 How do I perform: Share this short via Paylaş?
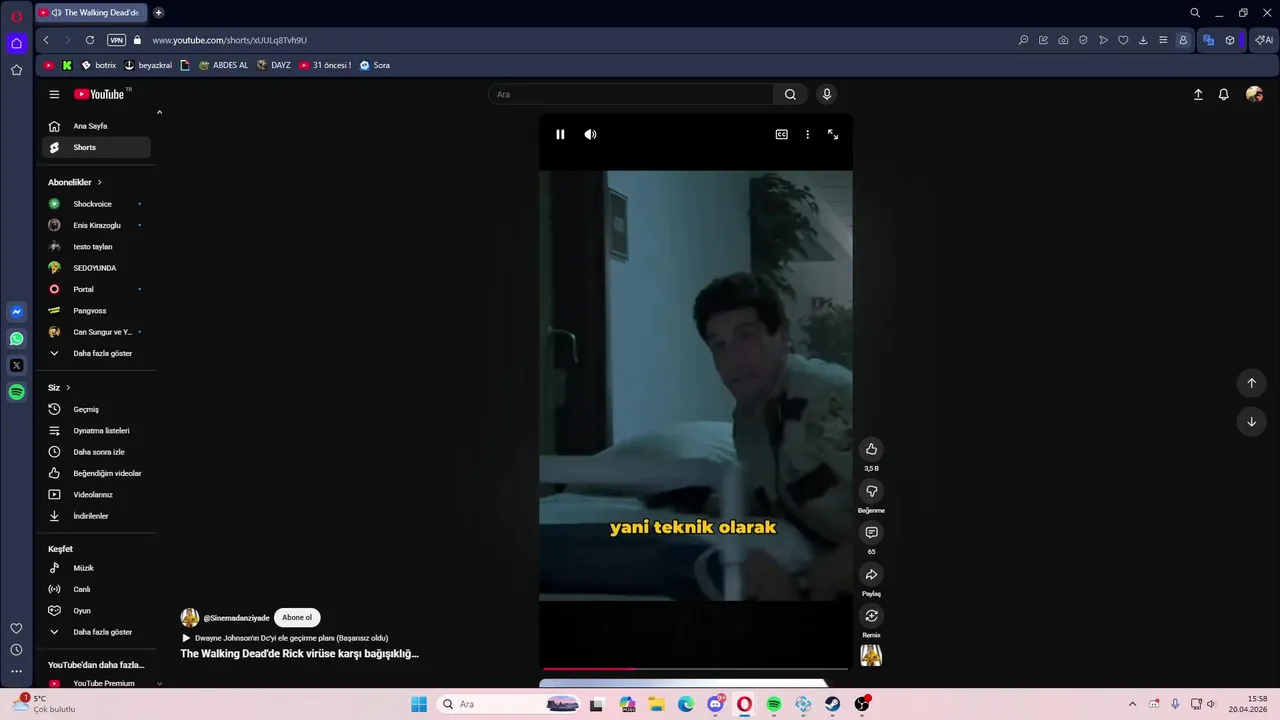(871, 575)
